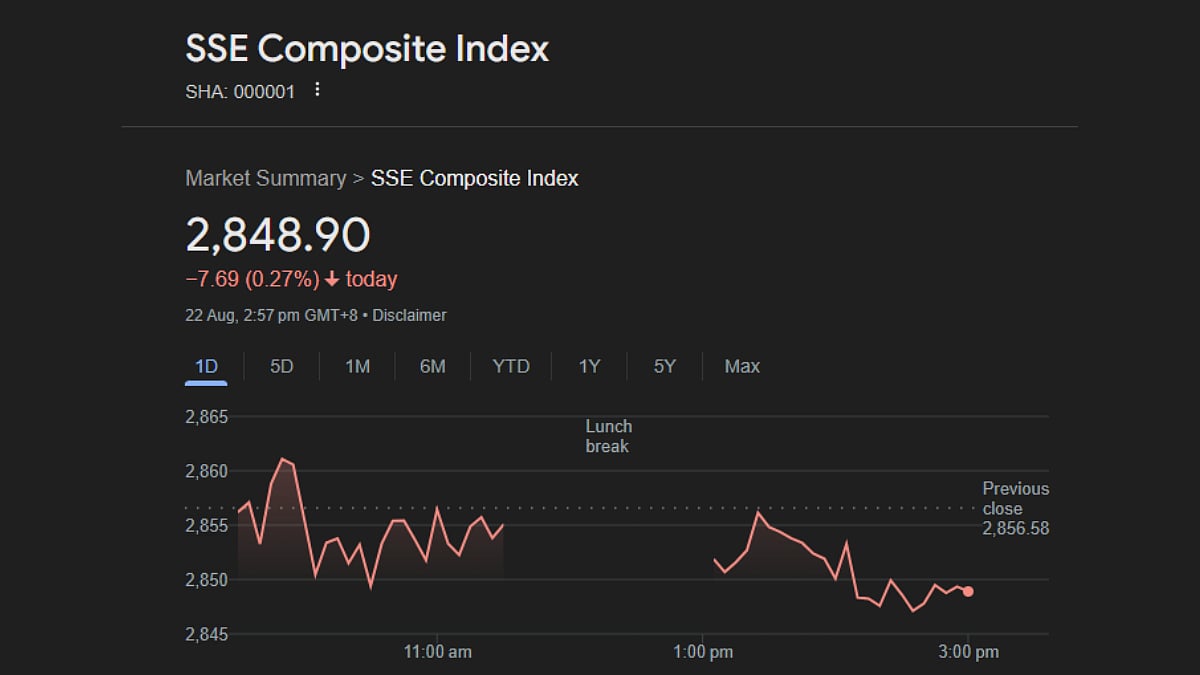This screenshot has height=675, width=1200.
Task: Click the 11:00 am time axis label
Action: [x=438, y=652]
